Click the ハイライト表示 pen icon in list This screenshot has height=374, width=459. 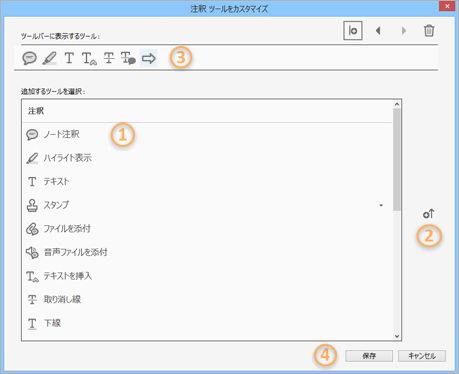(x=32, y=158)
